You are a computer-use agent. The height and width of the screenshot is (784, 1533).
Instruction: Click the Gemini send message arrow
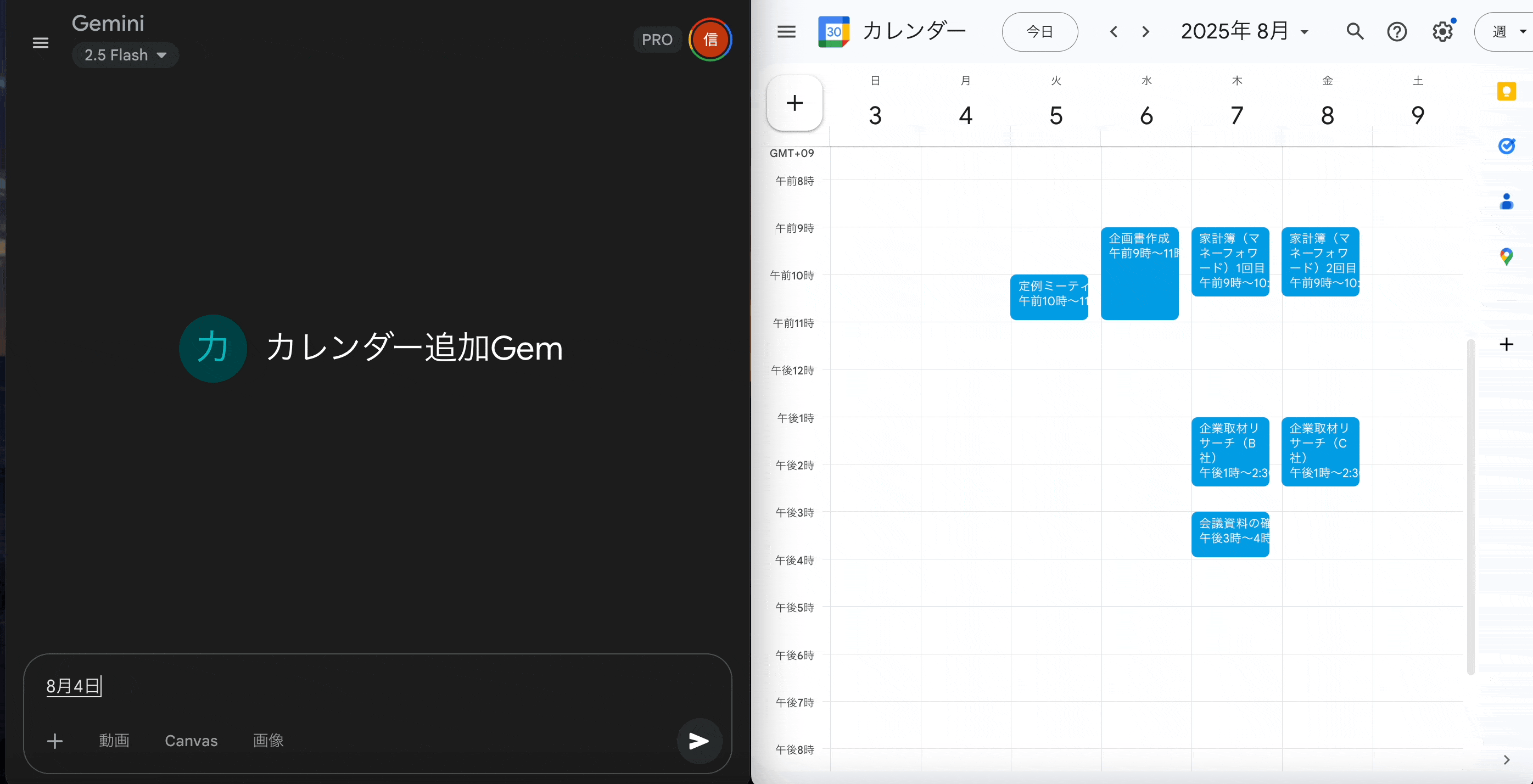pos(698,741)
